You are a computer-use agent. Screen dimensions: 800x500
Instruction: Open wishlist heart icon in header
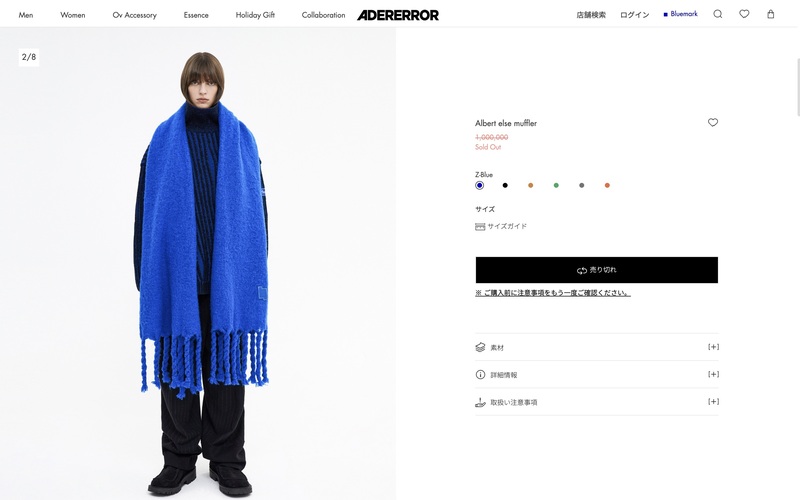[744, 14]
